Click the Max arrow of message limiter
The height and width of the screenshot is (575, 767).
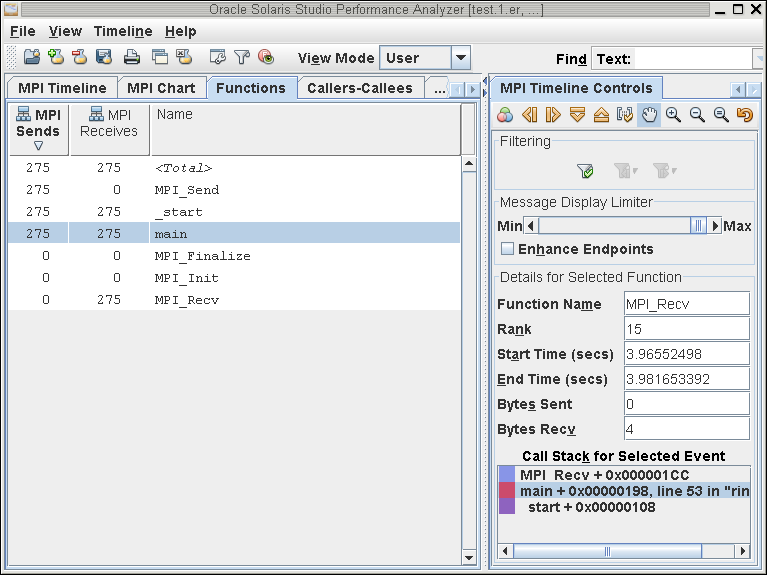[715, 226]
